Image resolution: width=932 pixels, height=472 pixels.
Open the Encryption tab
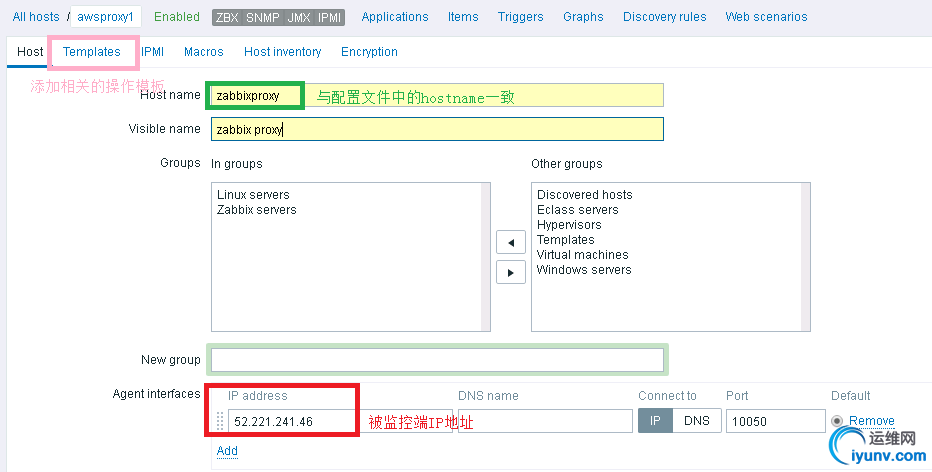(369, 52)
